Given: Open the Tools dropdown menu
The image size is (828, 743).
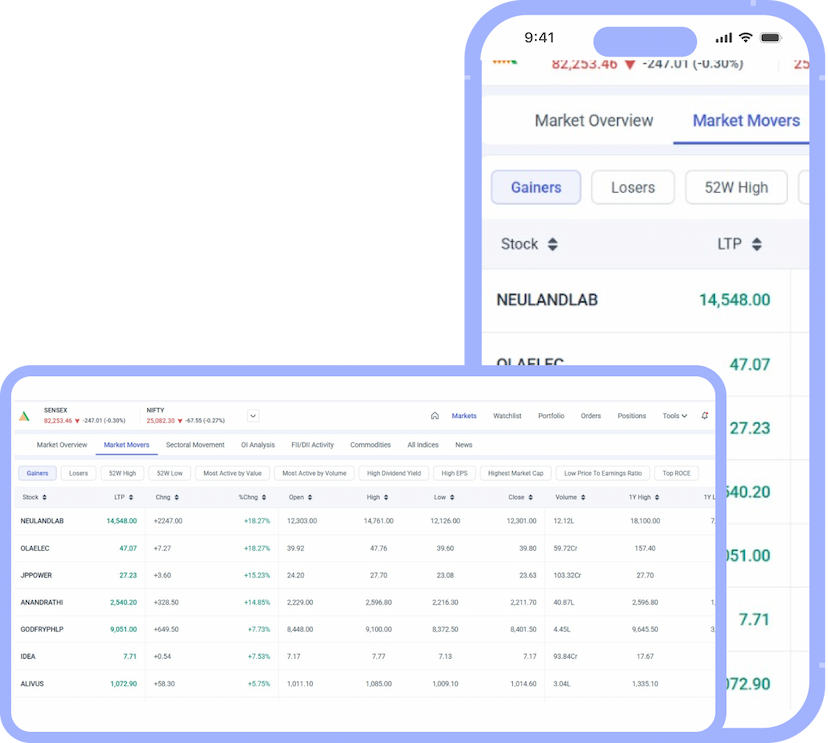Looking at the screenshot, I should (676, 416).
